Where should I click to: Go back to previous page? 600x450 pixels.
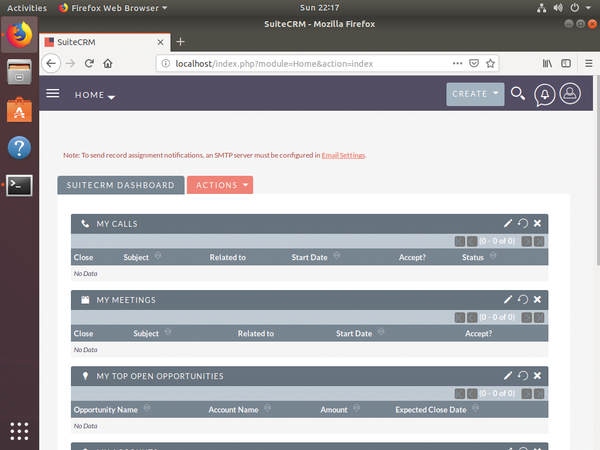[51, 64]
